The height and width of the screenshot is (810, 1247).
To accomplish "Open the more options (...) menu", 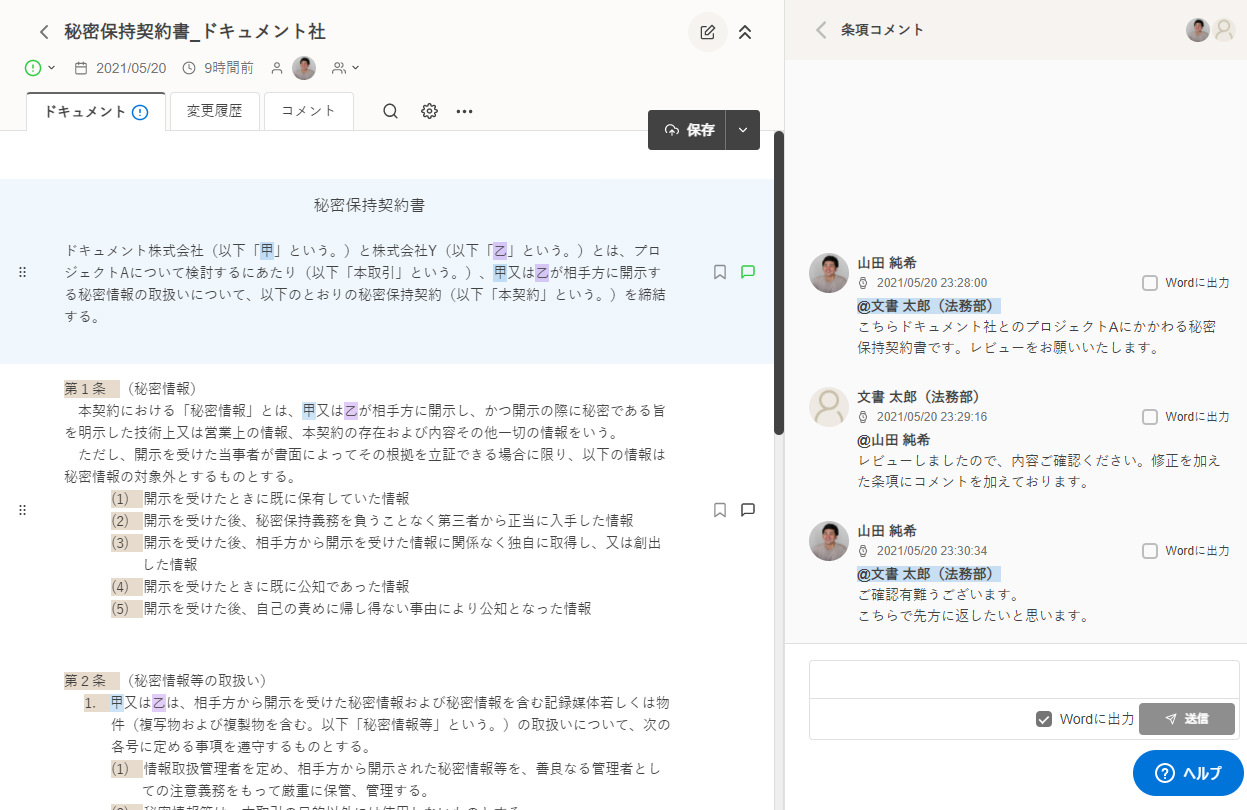I will (x=463, y=111).
